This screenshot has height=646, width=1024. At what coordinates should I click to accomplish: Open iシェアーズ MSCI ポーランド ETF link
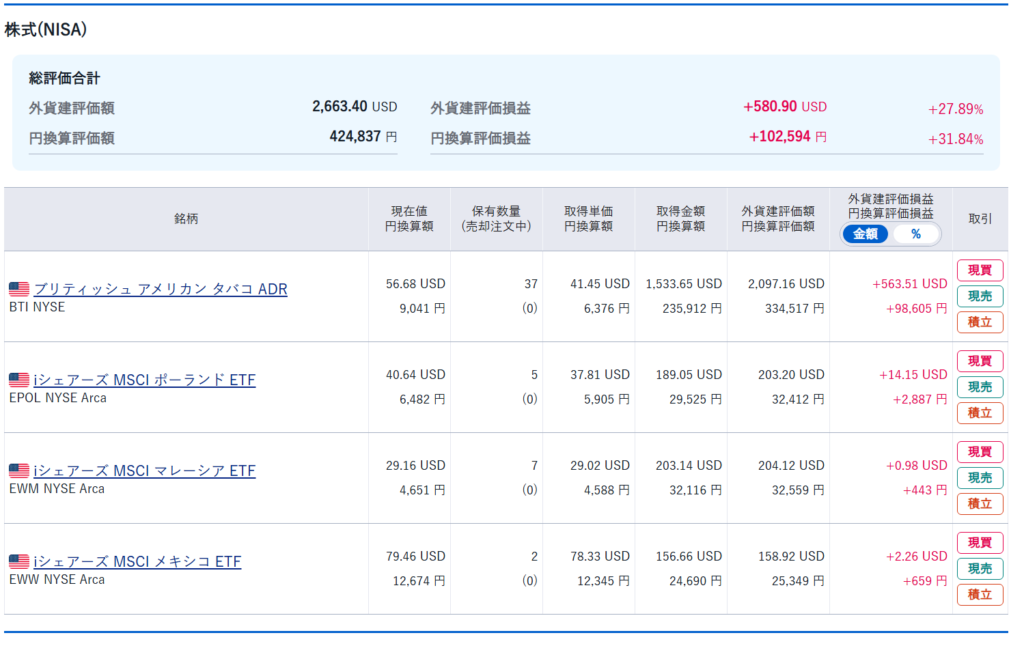144,380
